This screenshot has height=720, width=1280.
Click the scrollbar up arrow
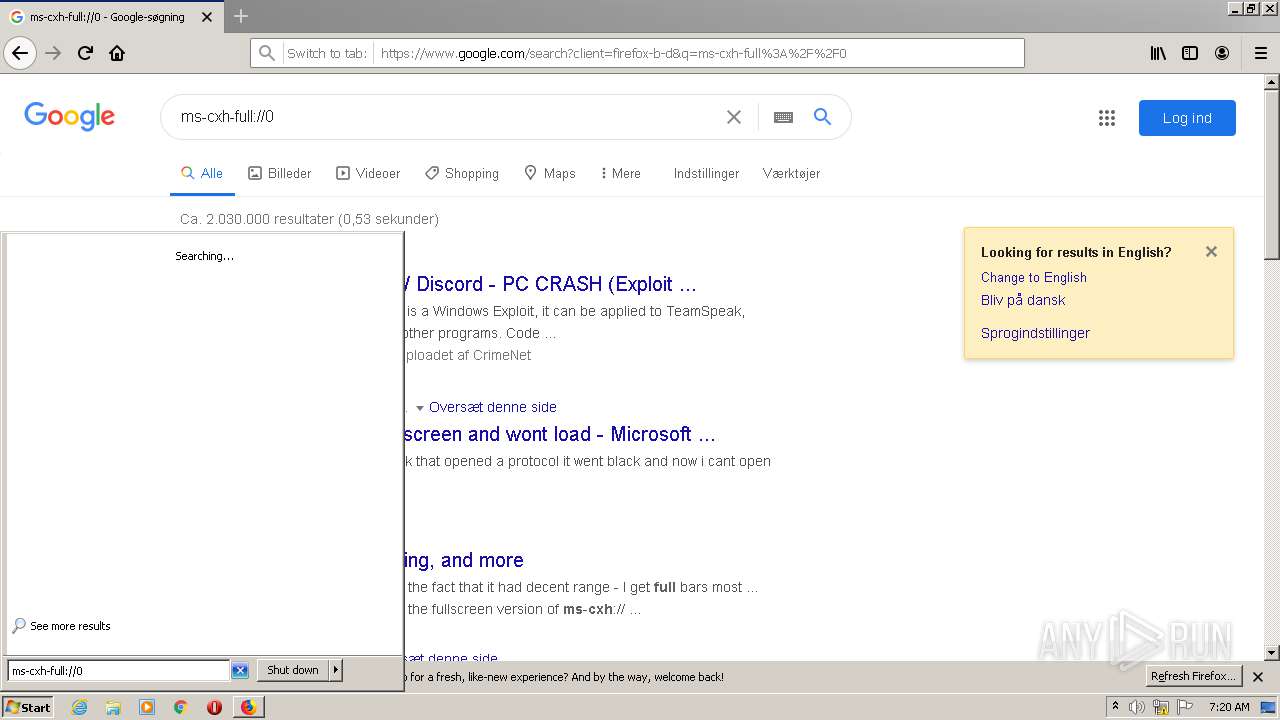coord(1272,81)
